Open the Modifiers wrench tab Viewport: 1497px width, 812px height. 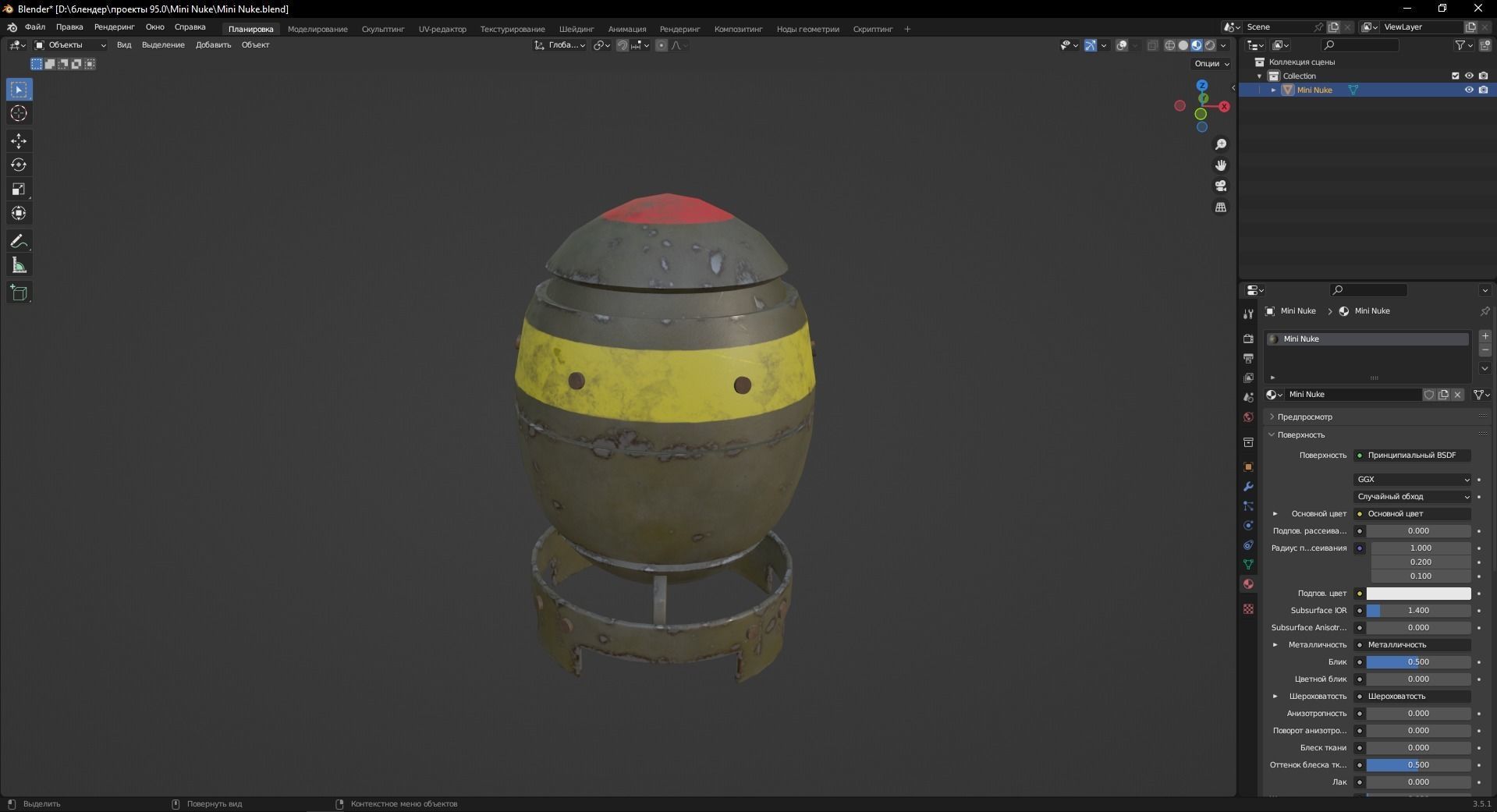(x=1248, y=487)
